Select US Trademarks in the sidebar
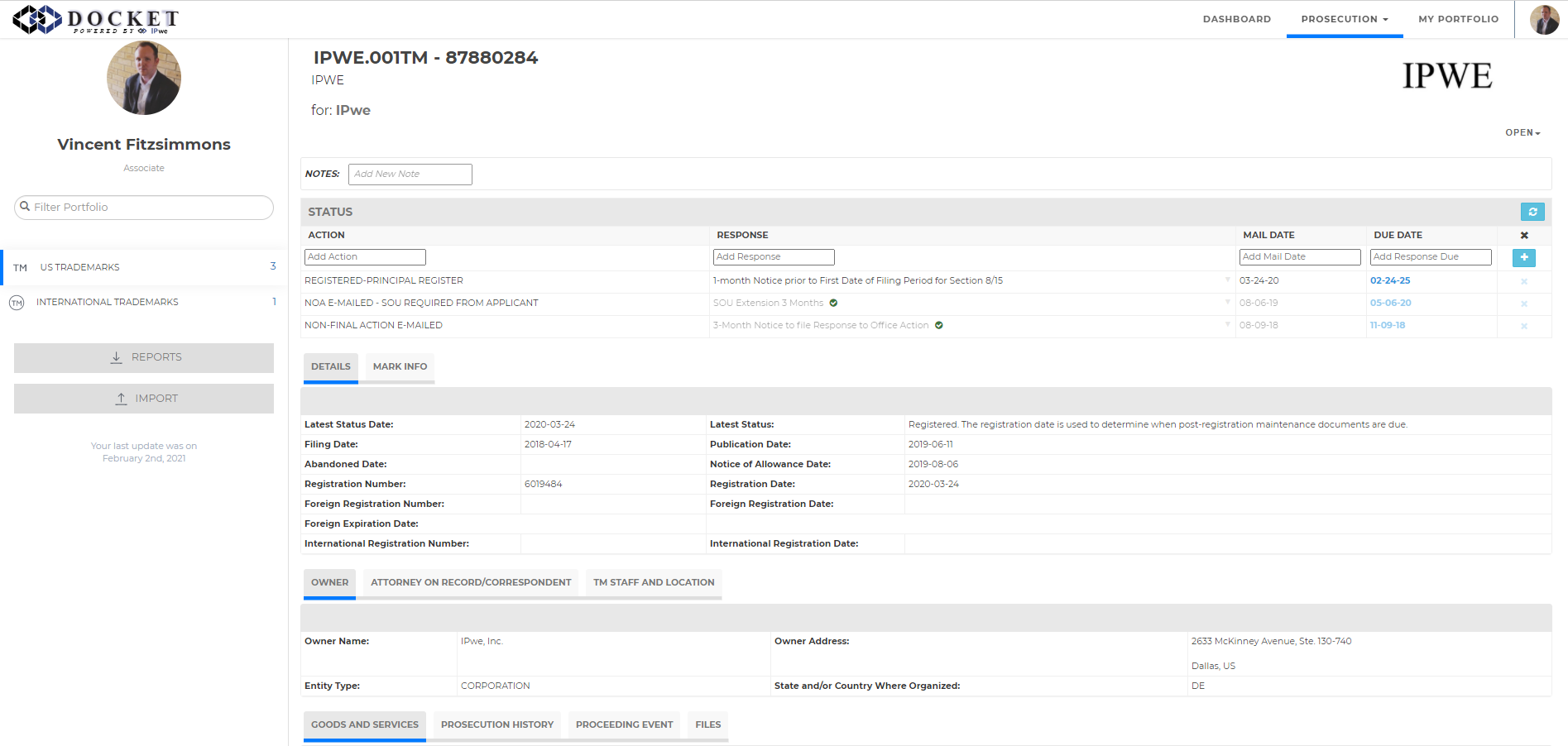The image size is (1568, 746). [x=79, y=268]
